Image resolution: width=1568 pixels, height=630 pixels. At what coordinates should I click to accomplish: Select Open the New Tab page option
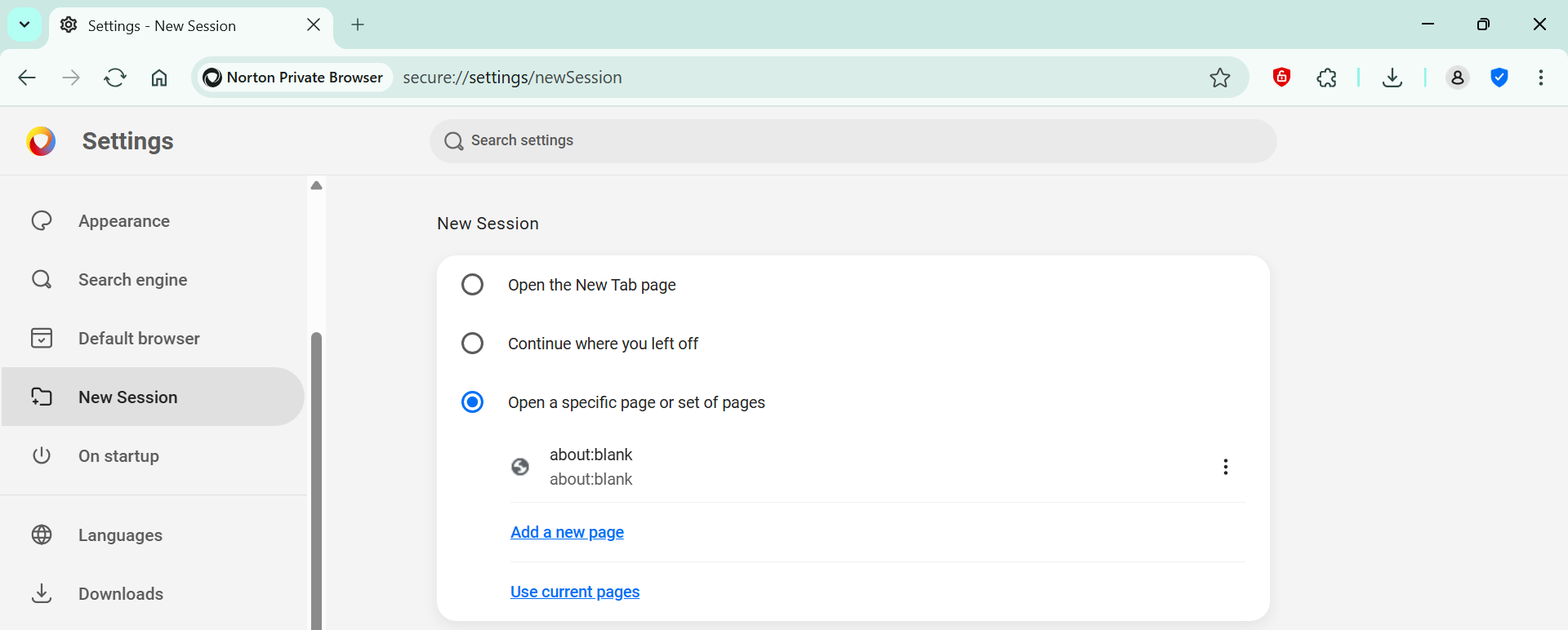[472, 285]
